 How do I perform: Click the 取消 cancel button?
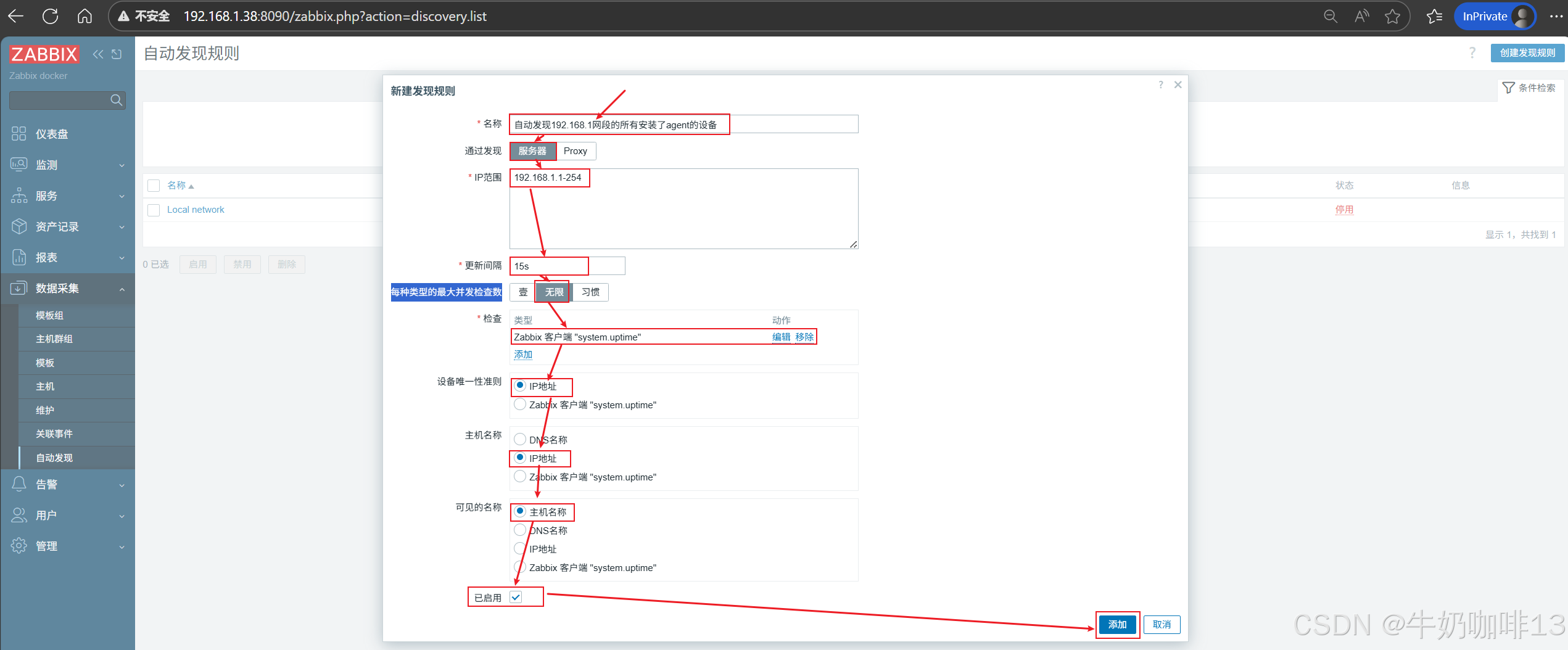point(1162,625)
